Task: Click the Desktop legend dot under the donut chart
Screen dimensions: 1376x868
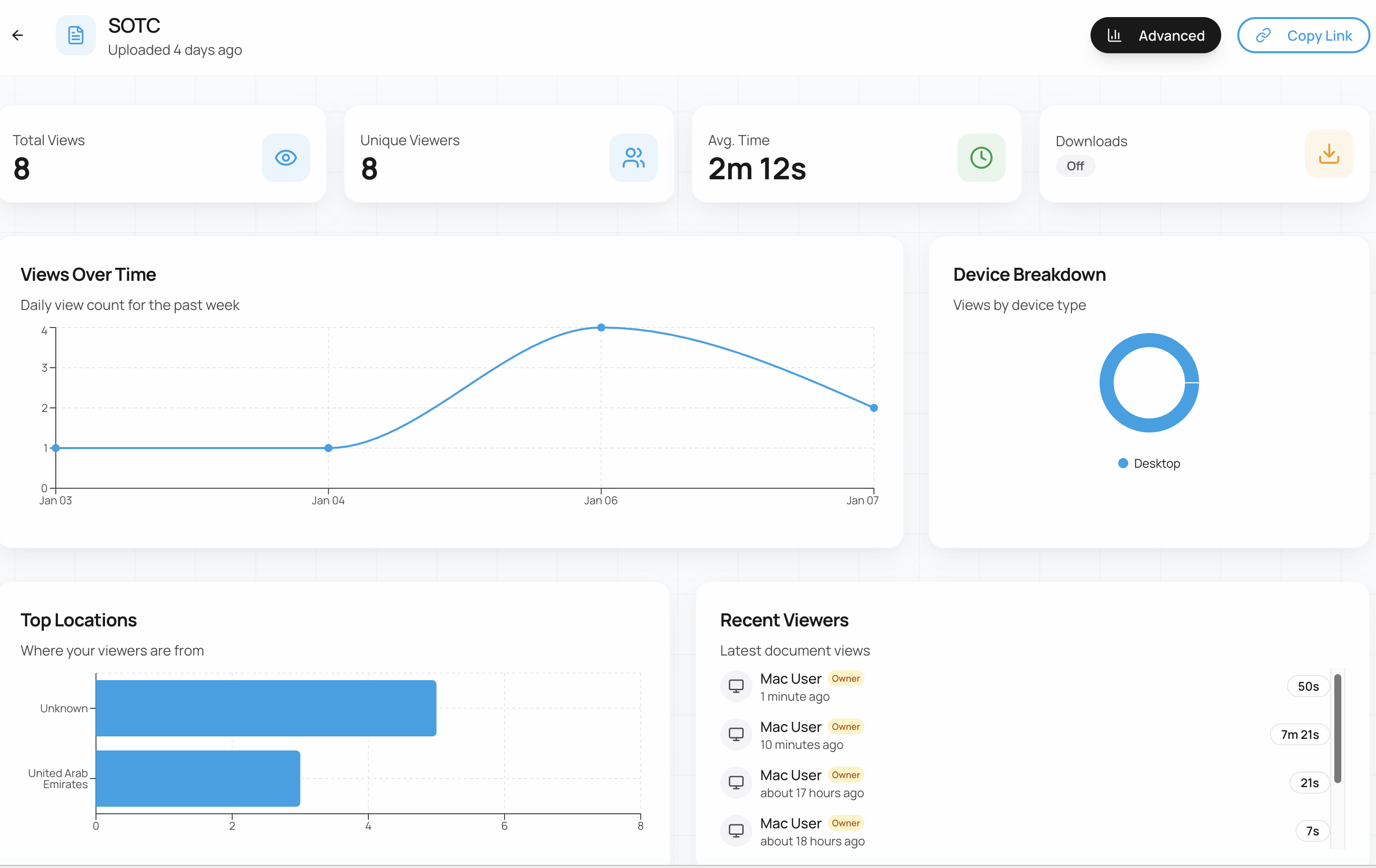Action: [x=1123, y=463]
